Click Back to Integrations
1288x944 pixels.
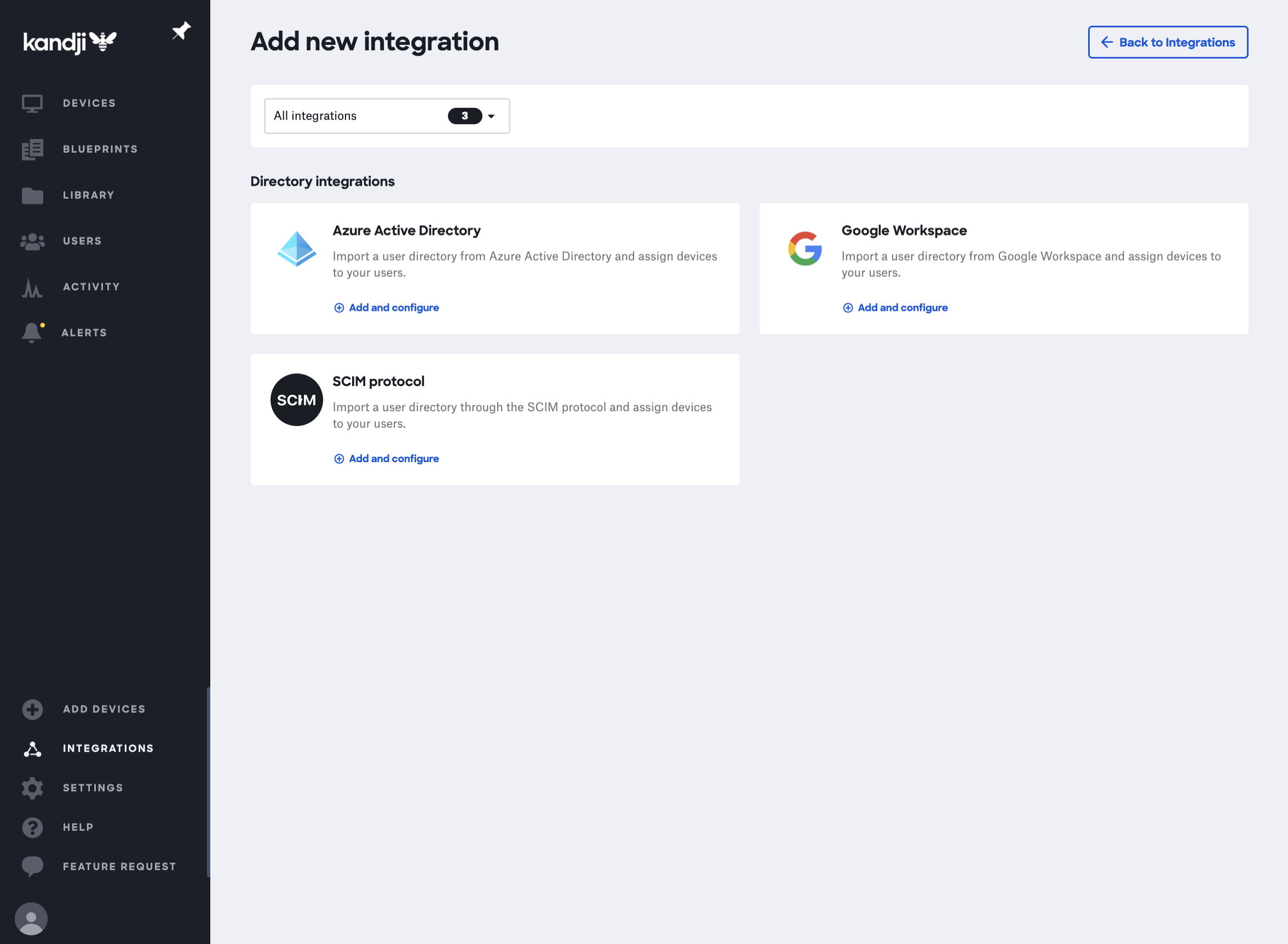pos(1168,42)
